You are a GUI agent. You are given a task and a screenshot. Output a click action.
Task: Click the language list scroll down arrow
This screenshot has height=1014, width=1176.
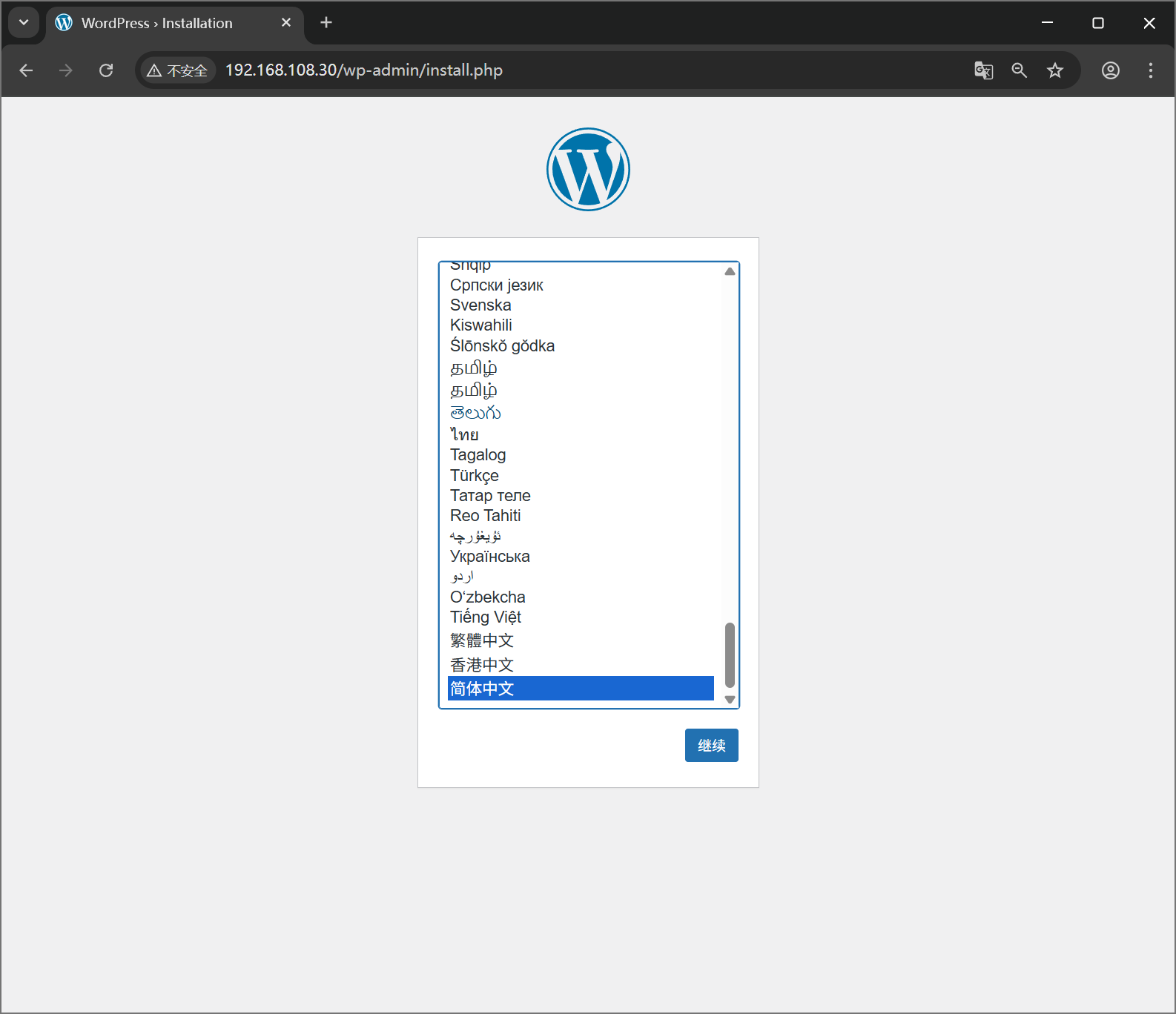pos(730,700)
